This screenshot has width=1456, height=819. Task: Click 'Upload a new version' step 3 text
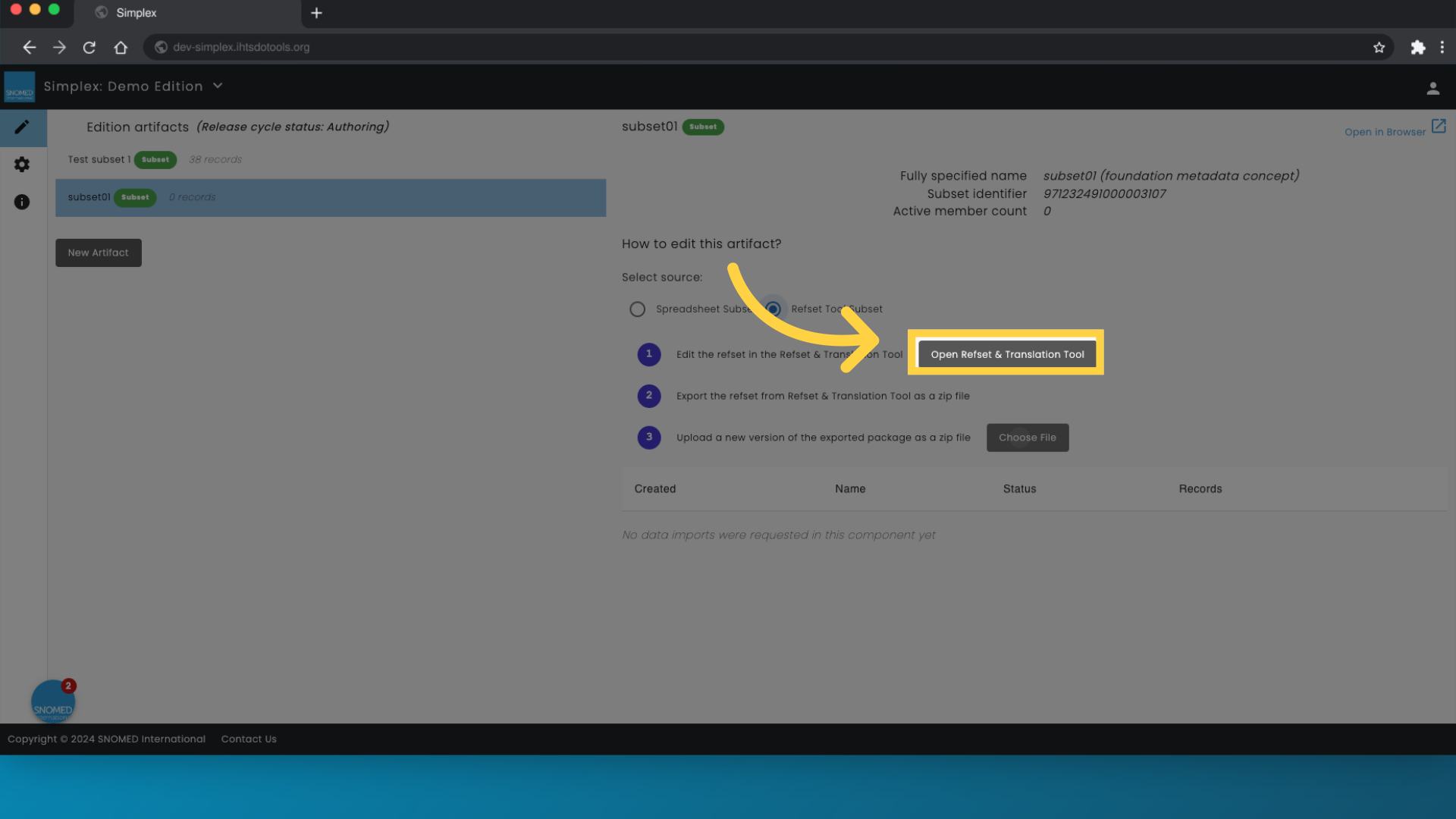(x=824, y=438)
